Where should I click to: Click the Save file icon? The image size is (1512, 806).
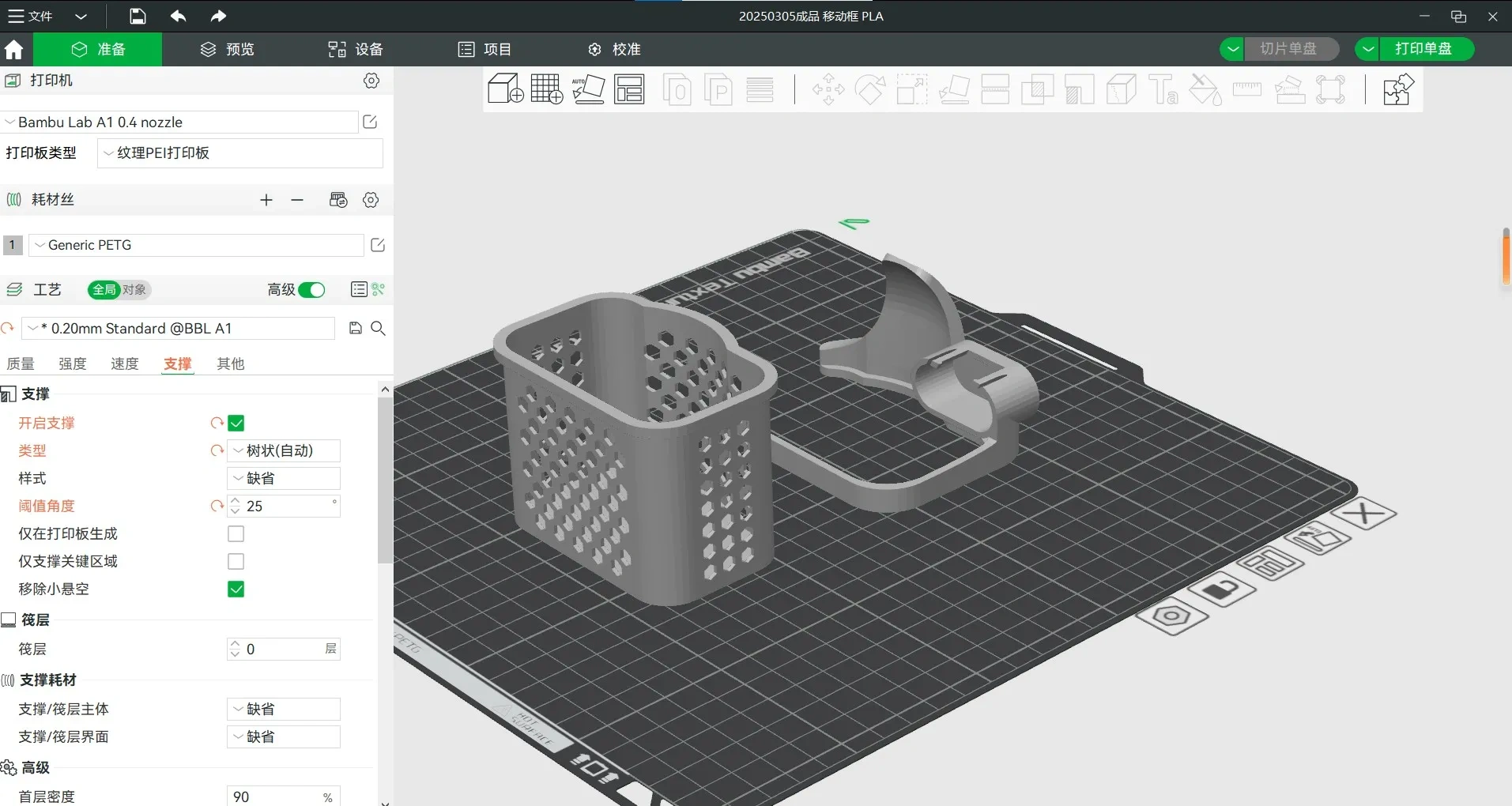(138, 16)
